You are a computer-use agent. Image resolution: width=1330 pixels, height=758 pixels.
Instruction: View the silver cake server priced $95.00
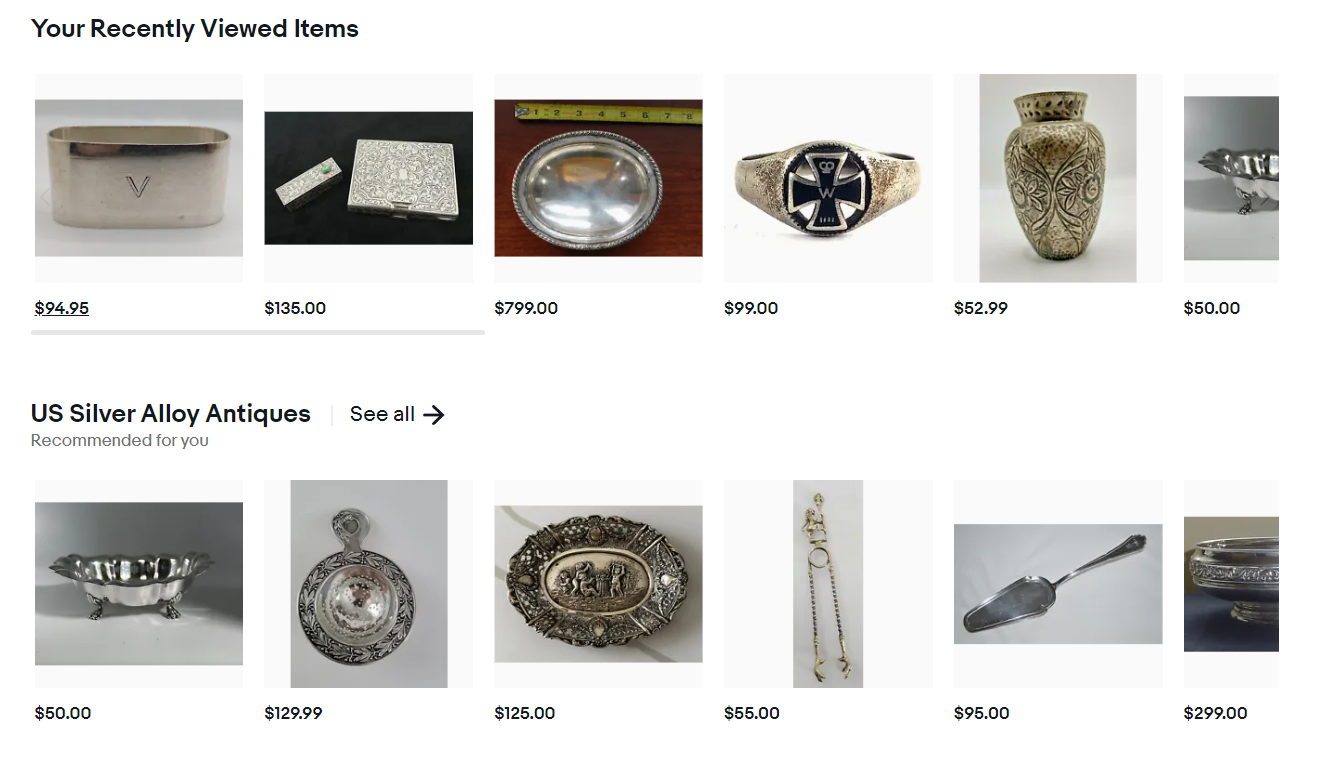[1058, 584]
